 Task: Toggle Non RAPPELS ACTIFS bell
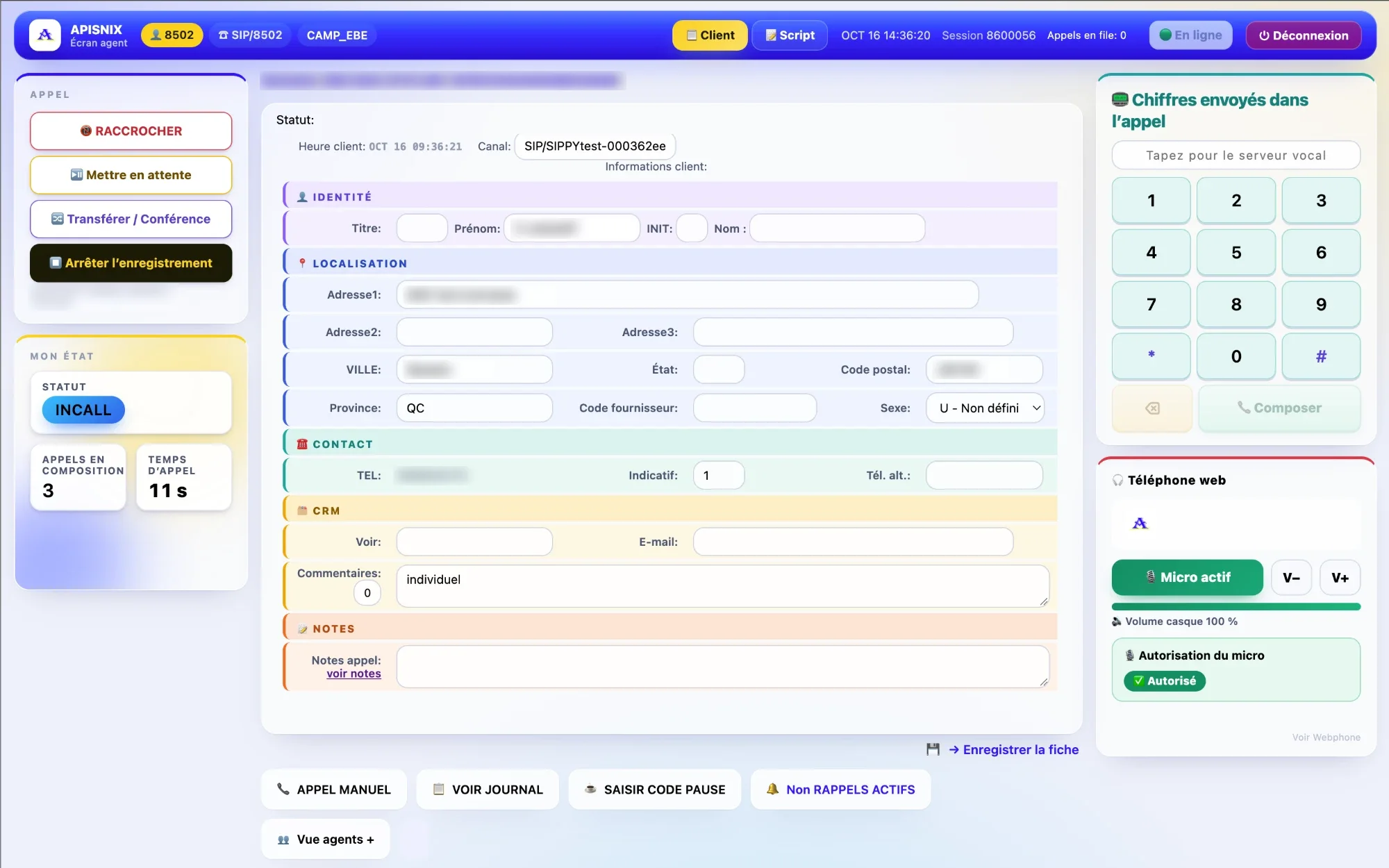coord(840,789)
